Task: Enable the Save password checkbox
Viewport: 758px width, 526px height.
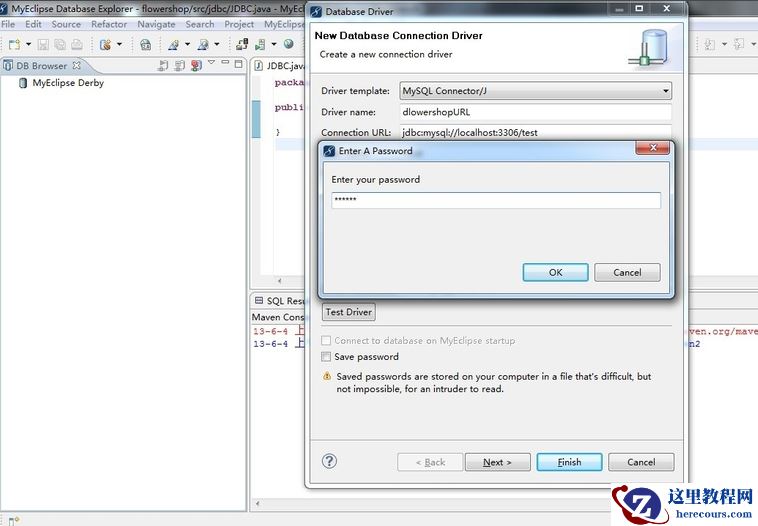Action: tap(326, 357)
